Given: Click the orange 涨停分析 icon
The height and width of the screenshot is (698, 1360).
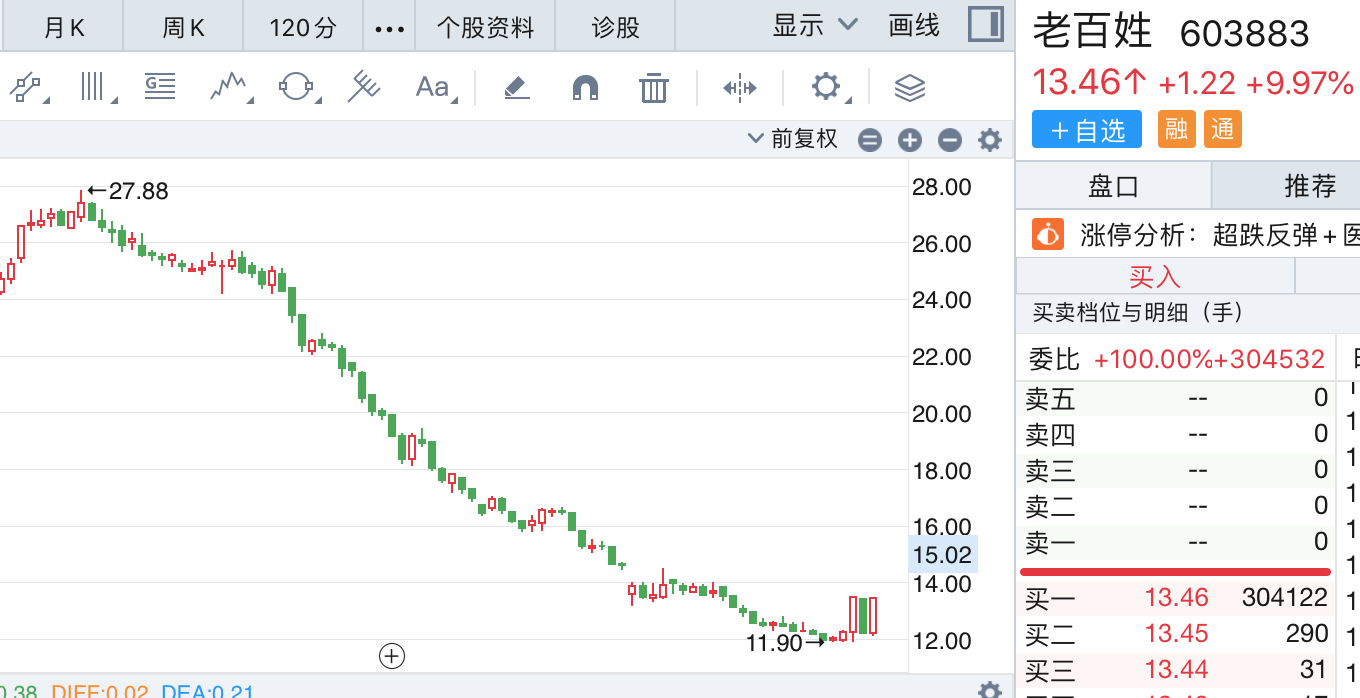Looking at the screenshot, I should coord(1048,235).
